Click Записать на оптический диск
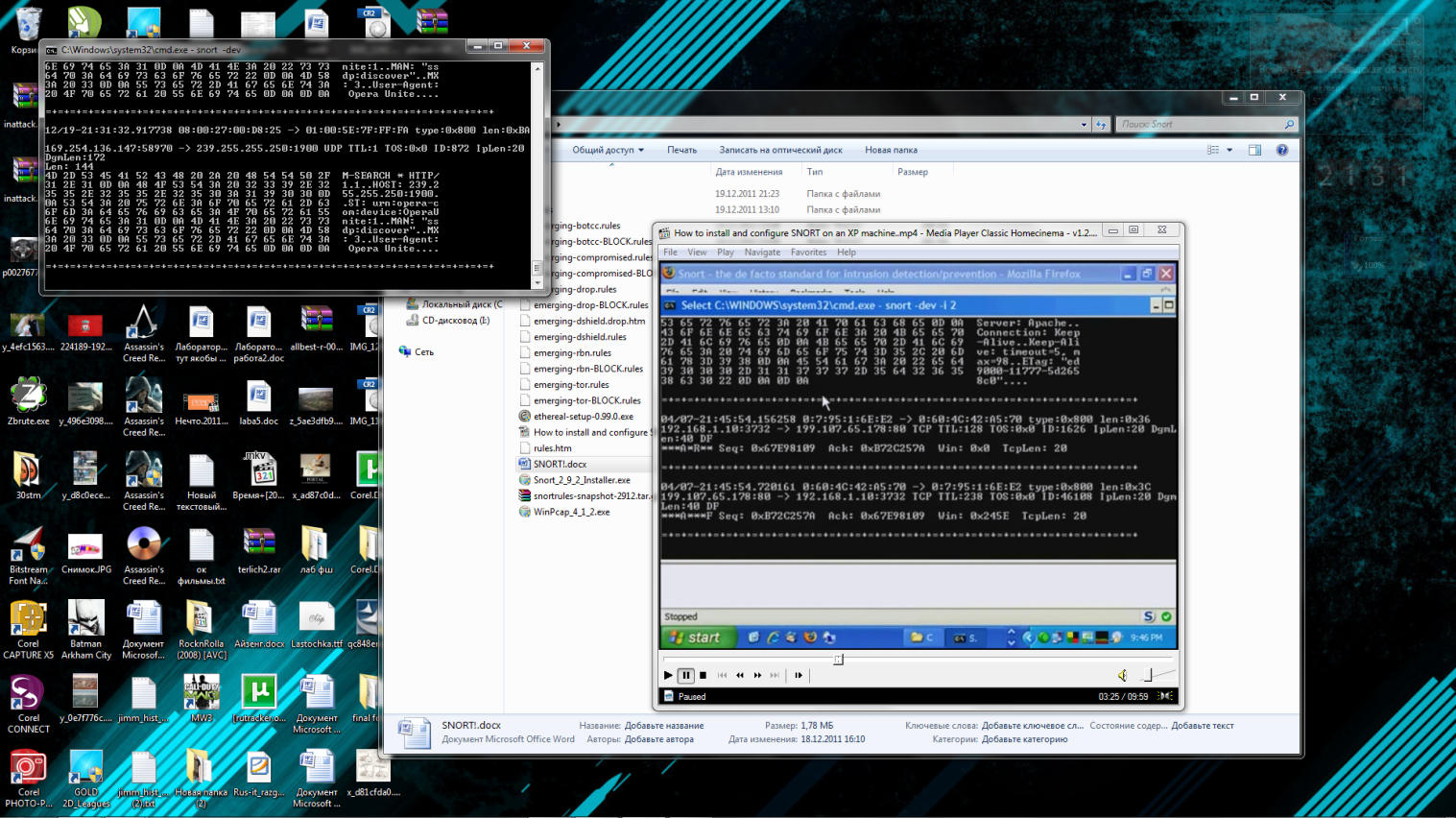The image size is (1456, 818). [x=780, y=150]
